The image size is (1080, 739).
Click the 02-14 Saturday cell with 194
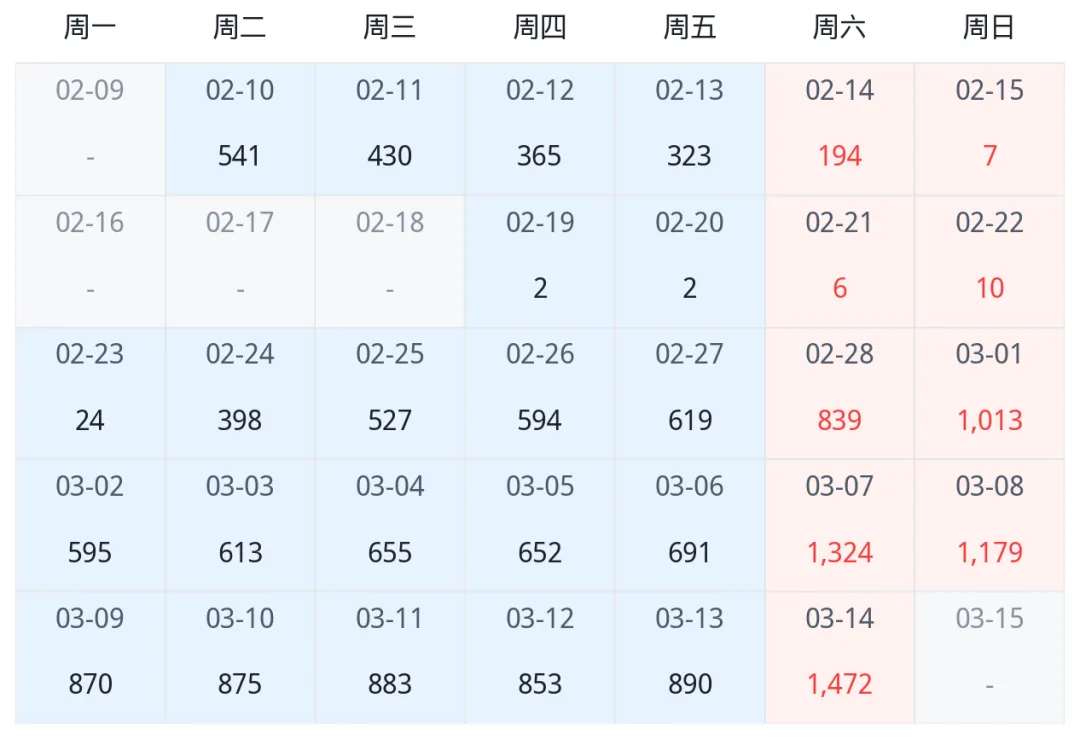click(x=840, y=129)
